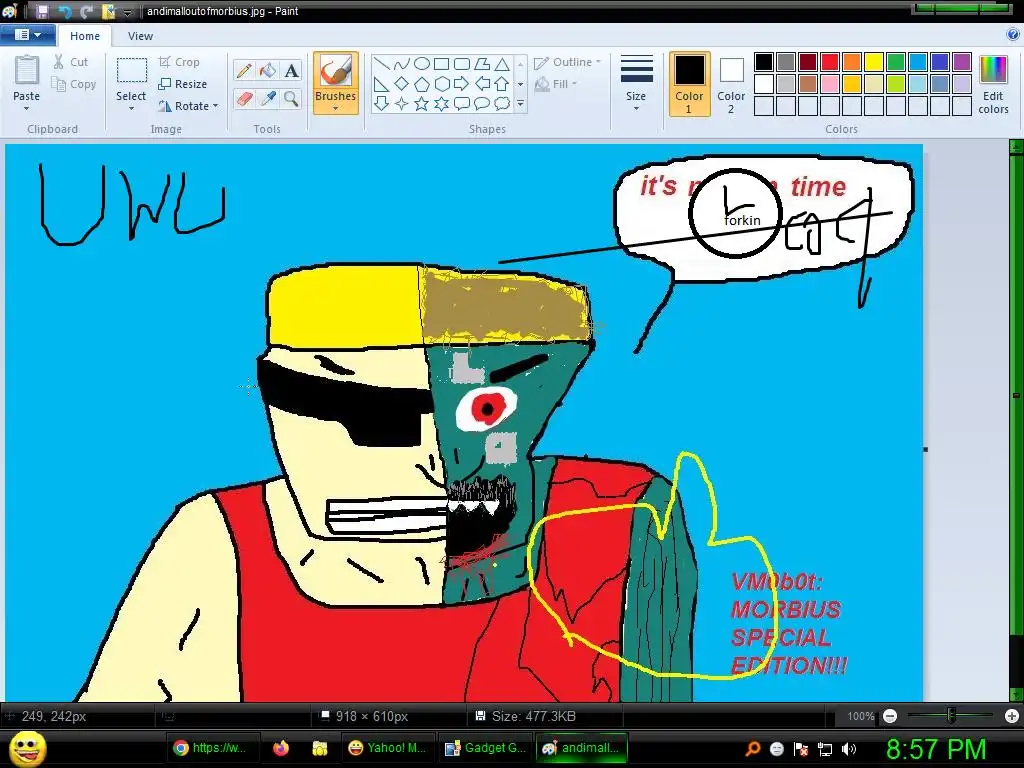
Task: Choose the Oval shape
Action: [422, 64]
